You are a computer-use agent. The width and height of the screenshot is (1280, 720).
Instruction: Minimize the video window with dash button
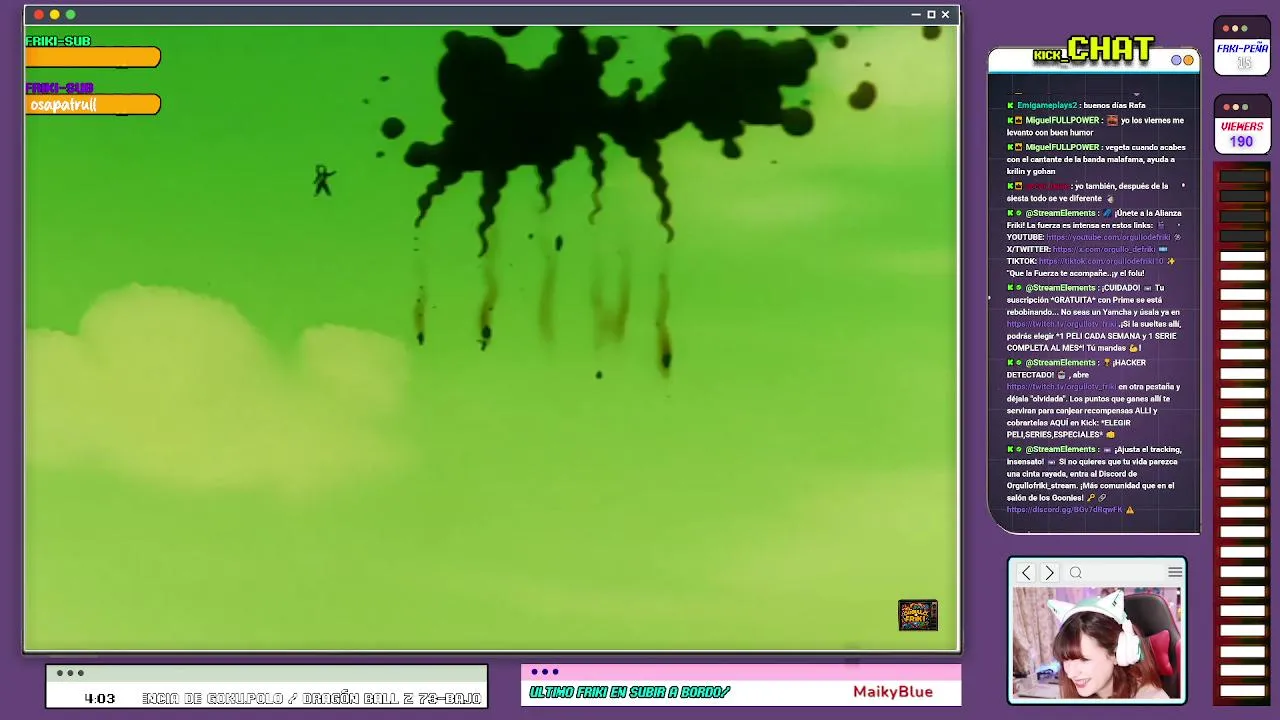click(916, 15)
